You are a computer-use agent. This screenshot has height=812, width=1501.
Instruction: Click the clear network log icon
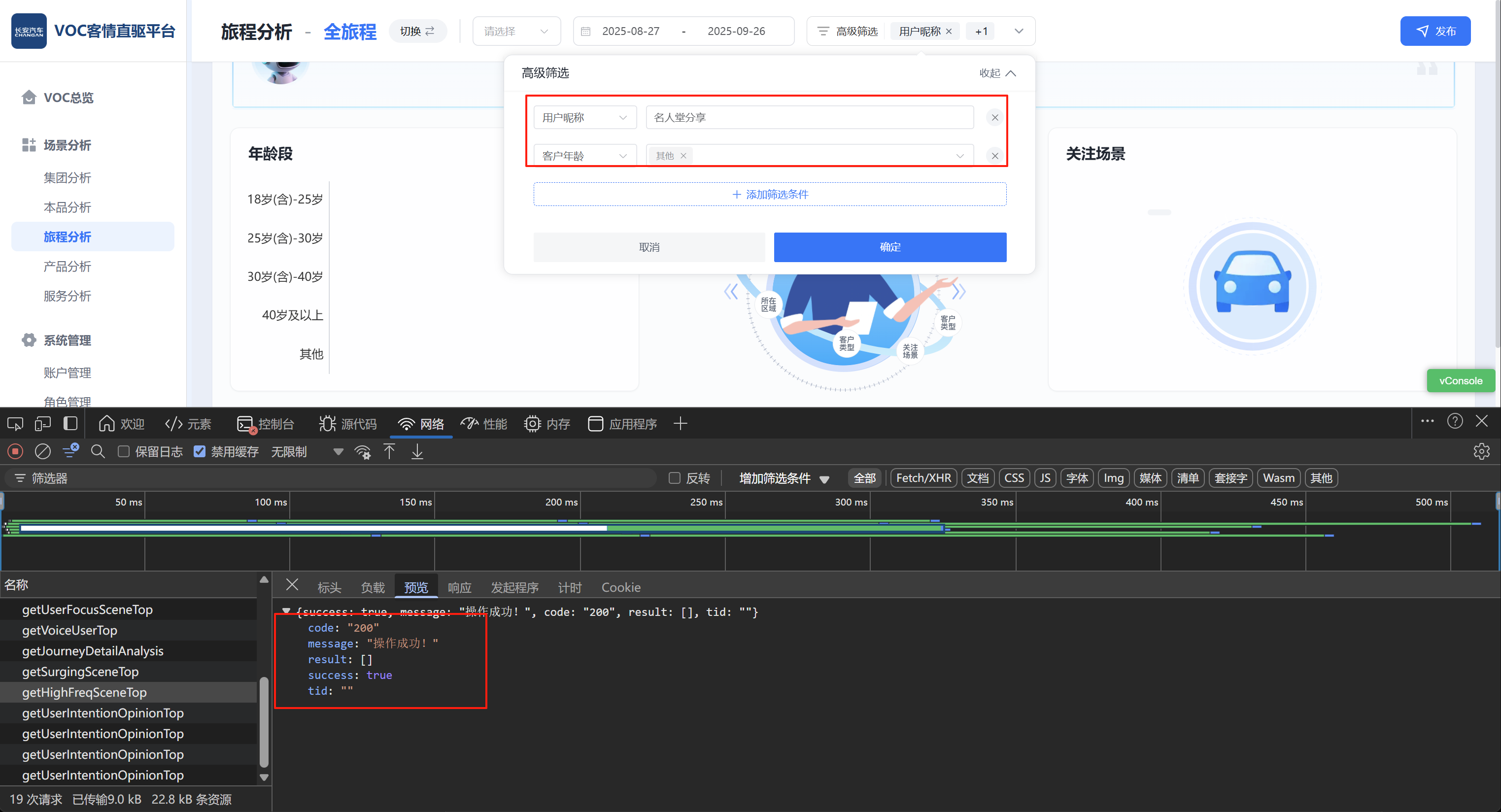point(42,451)
